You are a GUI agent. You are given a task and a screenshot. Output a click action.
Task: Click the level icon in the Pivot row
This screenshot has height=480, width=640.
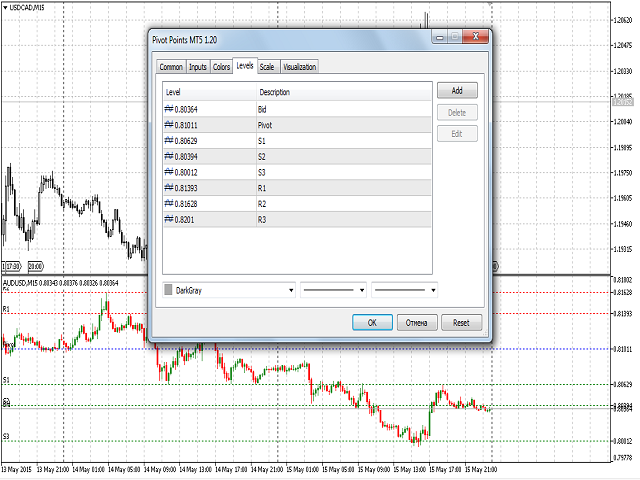coord(169,126)
